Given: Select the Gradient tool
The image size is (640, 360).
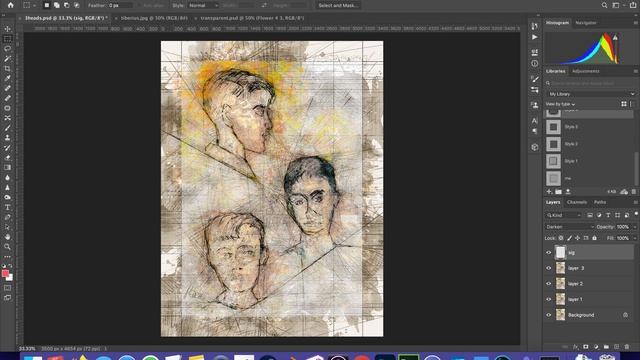Looking at the screenshot, I should point(7,167).
